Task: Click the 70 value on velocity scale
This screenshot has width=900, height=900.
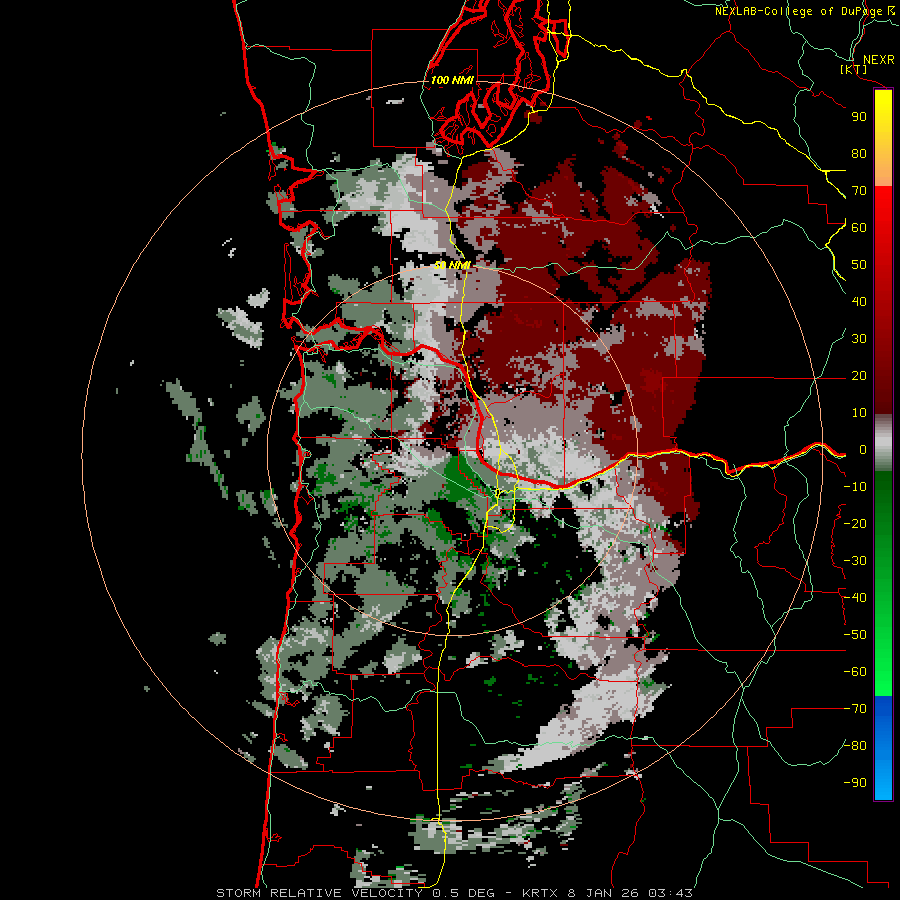Action: point(859,191)
